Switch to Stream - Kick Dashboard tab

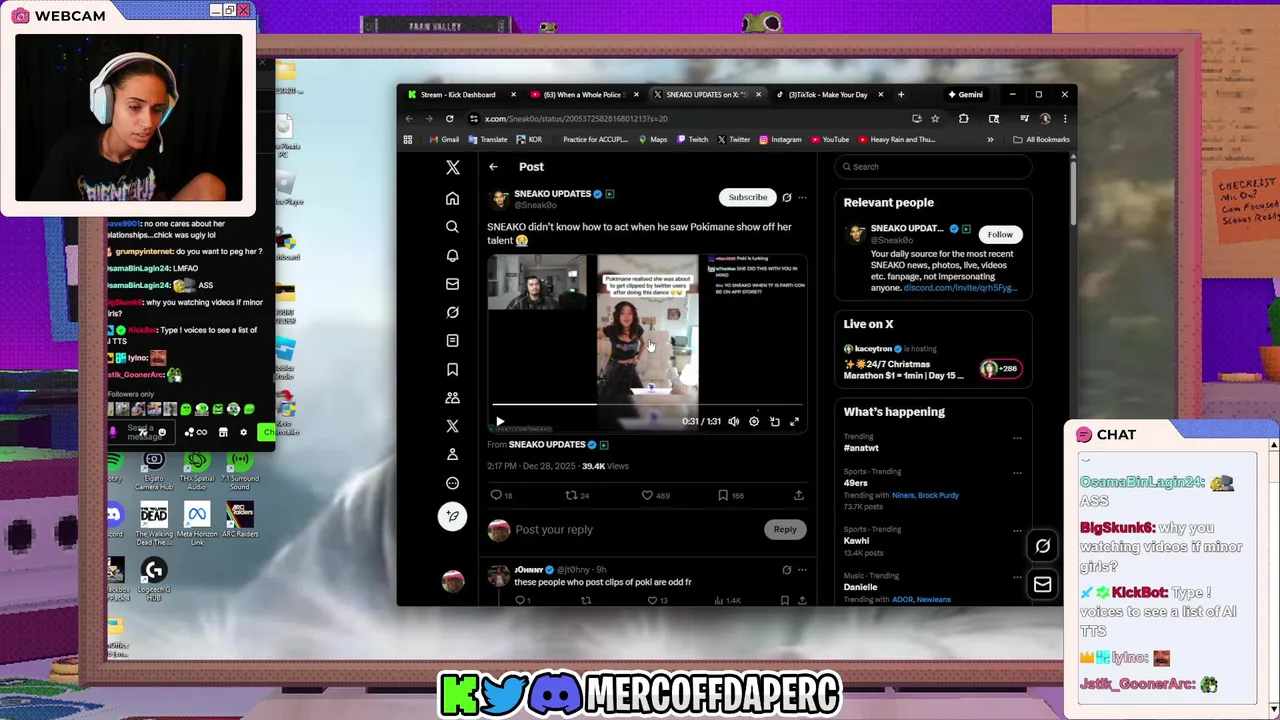point(460,95)
